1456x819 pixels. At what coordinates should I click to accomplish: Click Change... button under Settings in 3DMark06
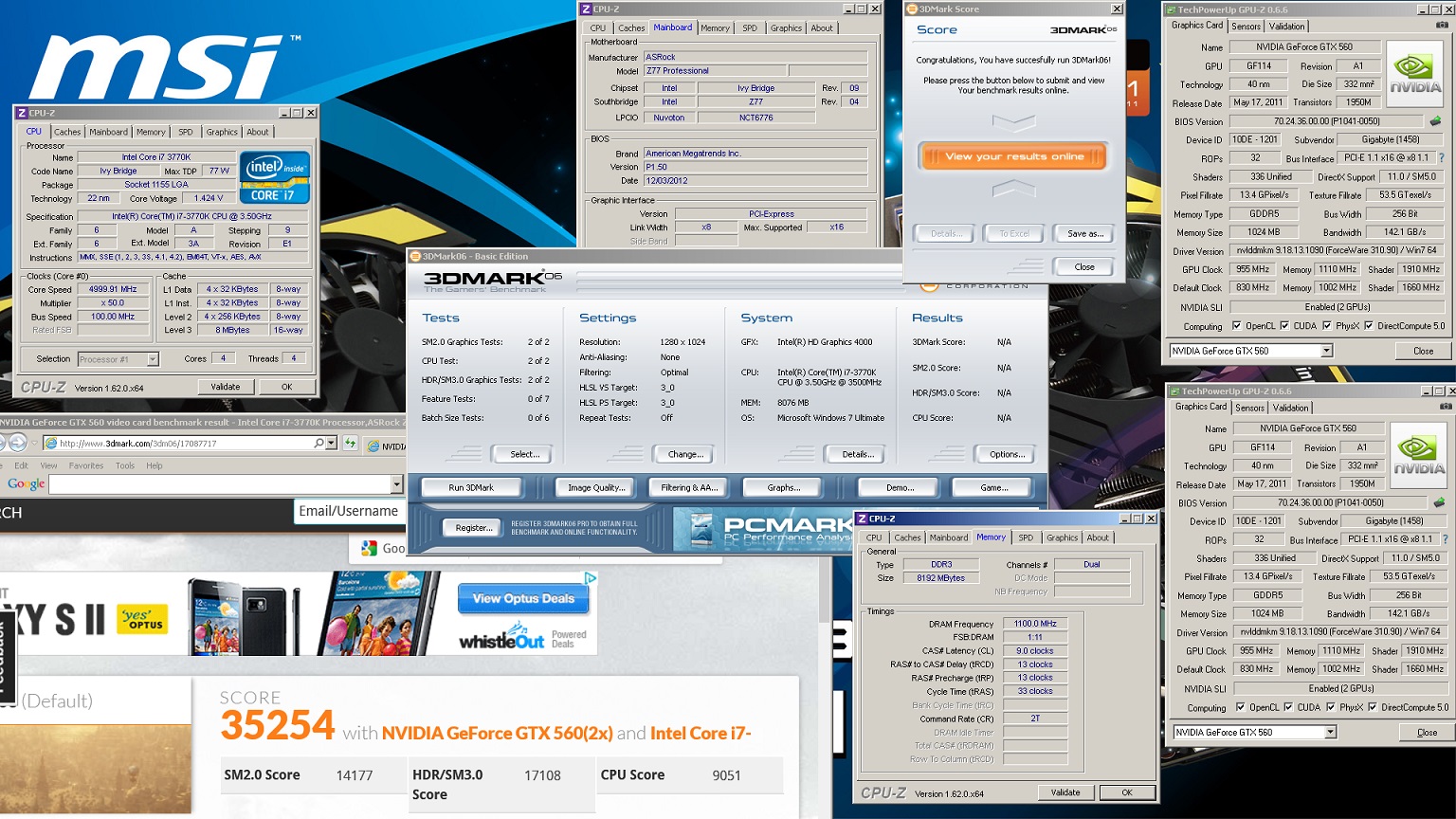tap(685, 454)
